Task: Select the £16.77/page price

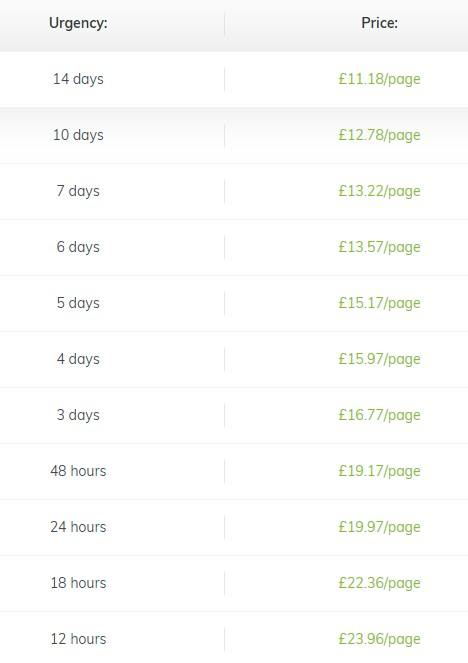Action: (379, 416)
